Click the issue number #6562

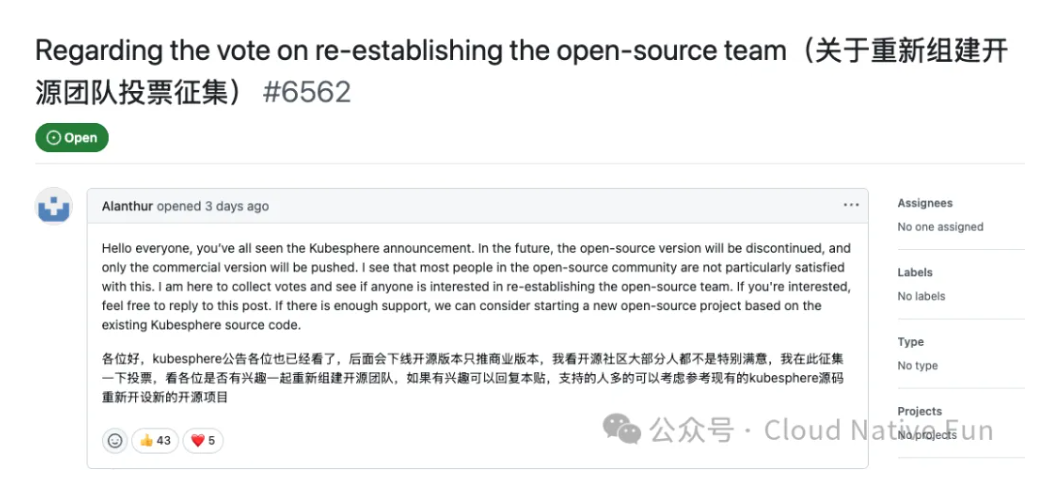[x=307, y=93]
